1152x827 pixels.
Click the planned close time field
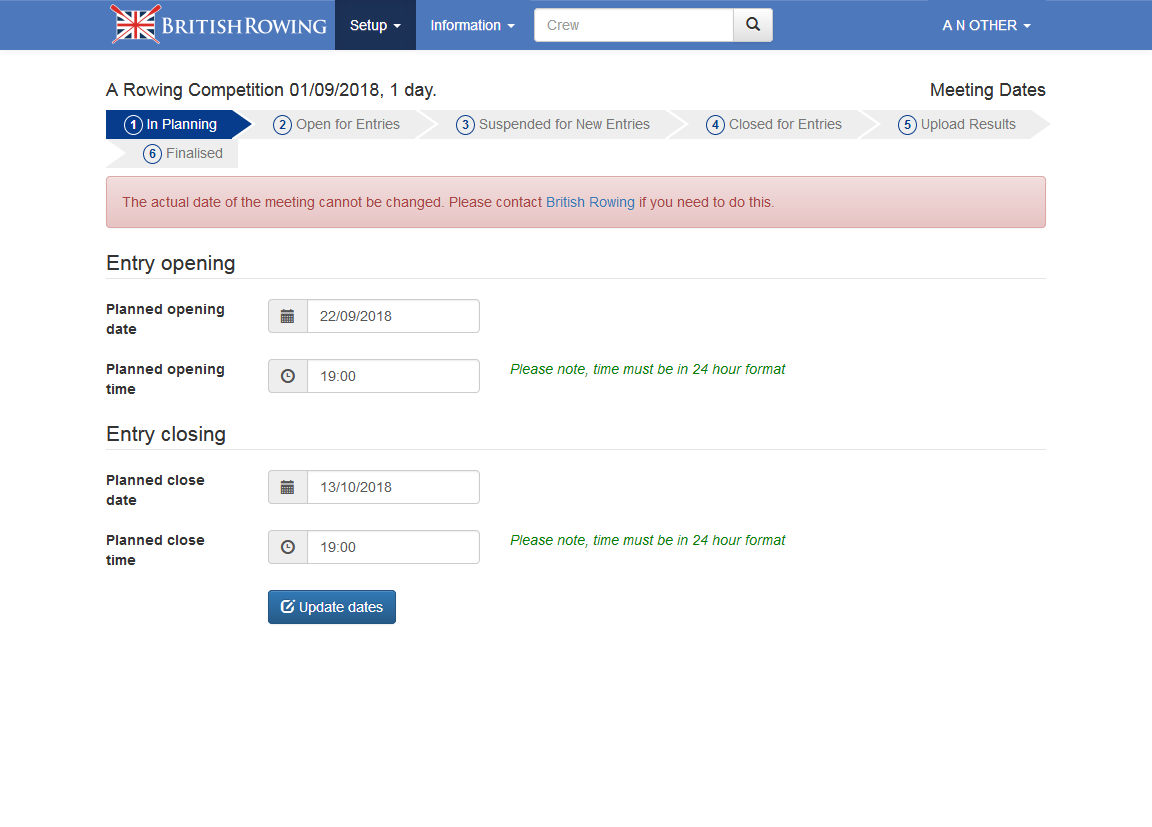coord(392,547)
